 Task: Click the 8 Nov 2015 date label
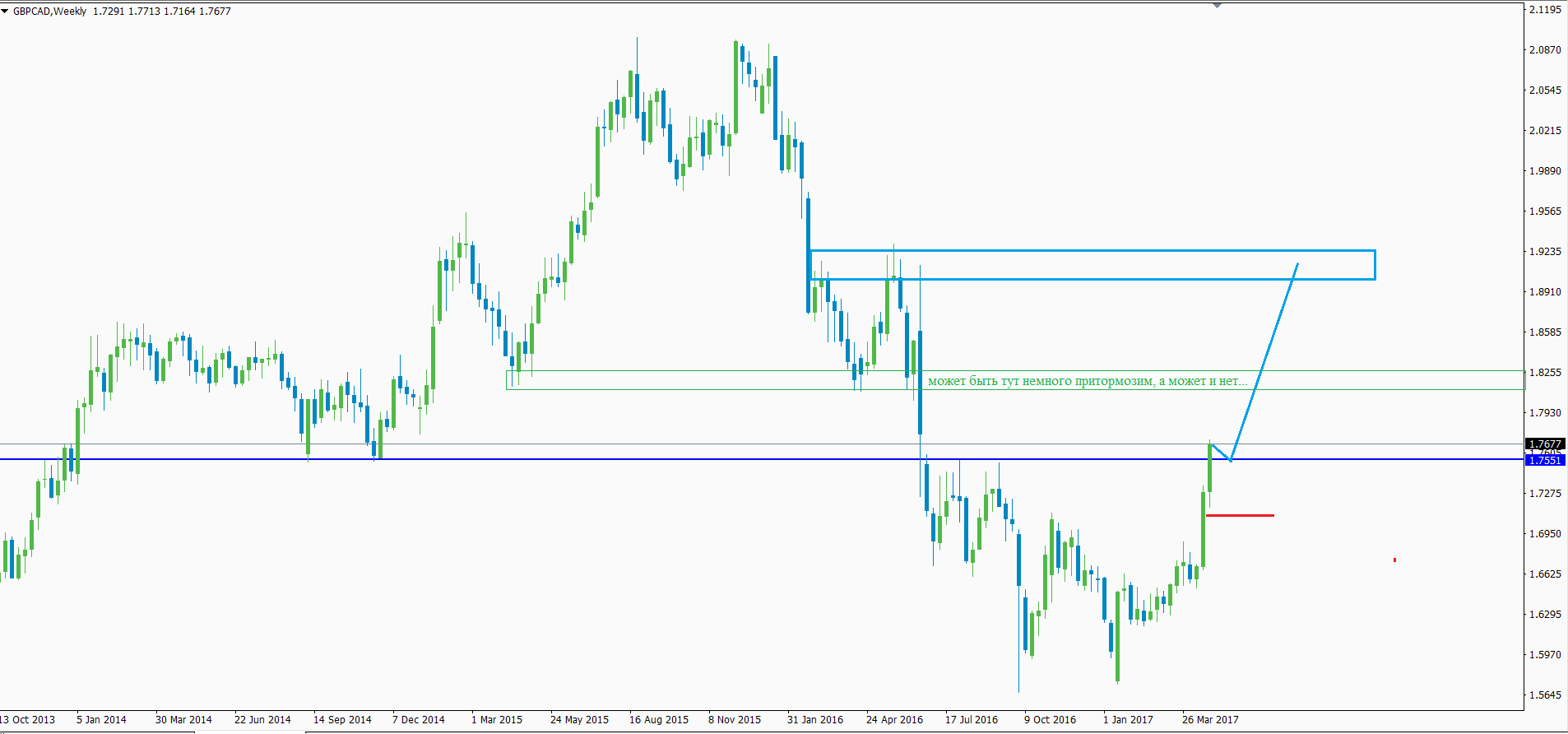[735, 720]
